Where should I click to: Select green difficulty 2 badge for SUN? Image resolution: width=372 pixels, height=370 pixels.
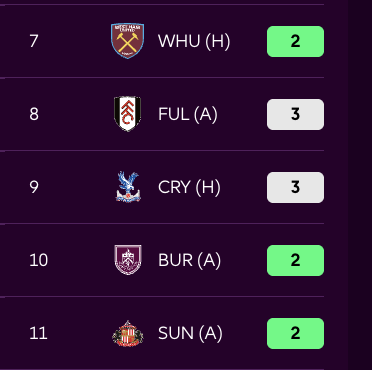[295, 333]
